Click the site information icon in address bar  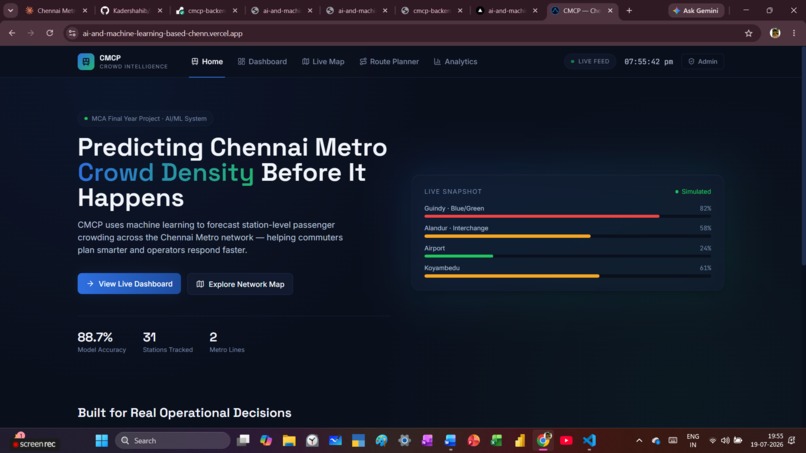coord(72,33)
